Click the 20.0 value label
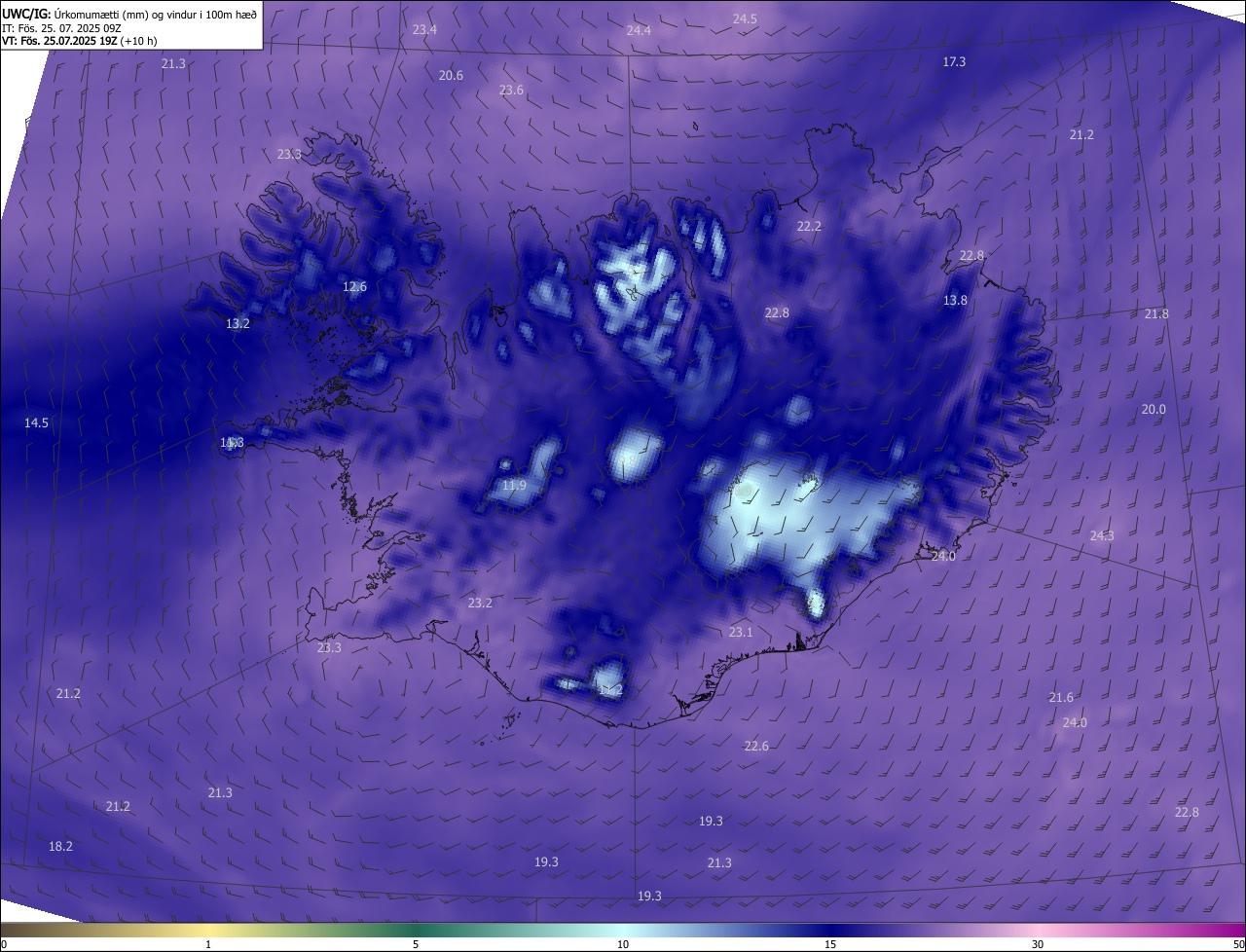The height and width of the screenshot is (952, 1246). coord(1154,410)
